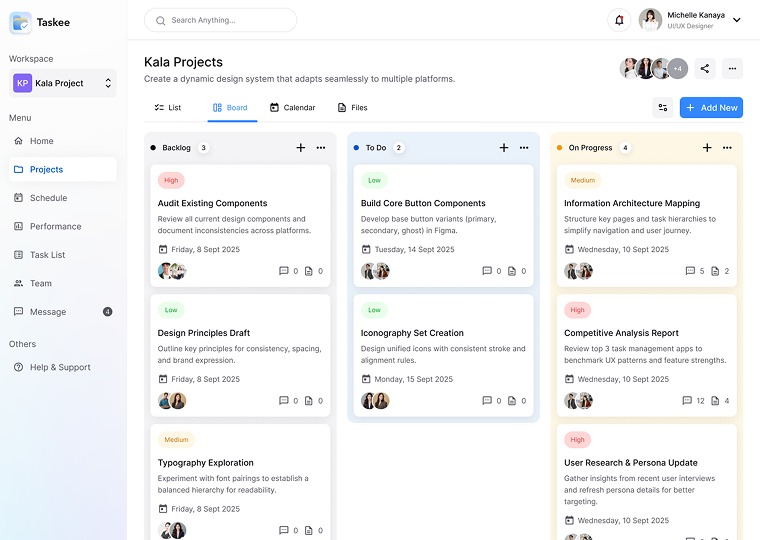760x540 pixels.
Task: Select Projects in the sidebar menu
Action: point(63,170)
